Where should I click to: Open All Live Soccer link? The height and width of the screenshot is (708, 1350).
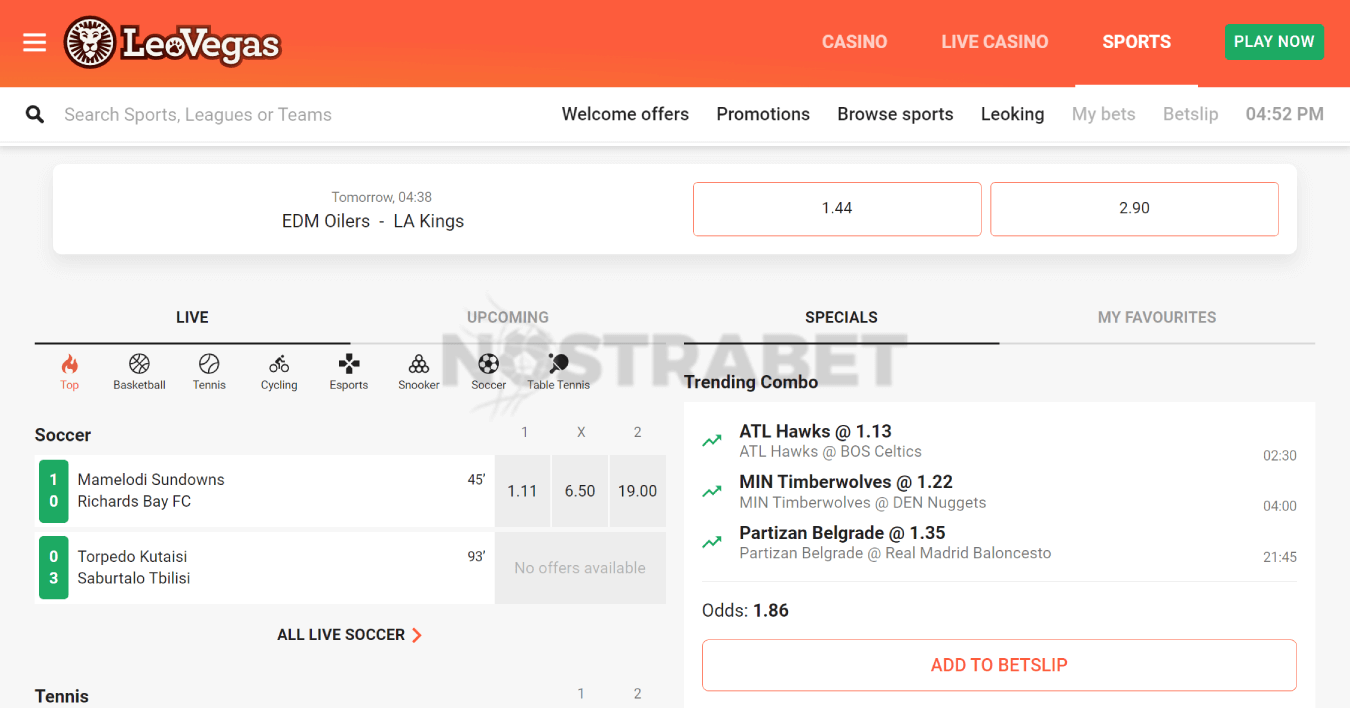pyautogui.click(x=350, y=635)
